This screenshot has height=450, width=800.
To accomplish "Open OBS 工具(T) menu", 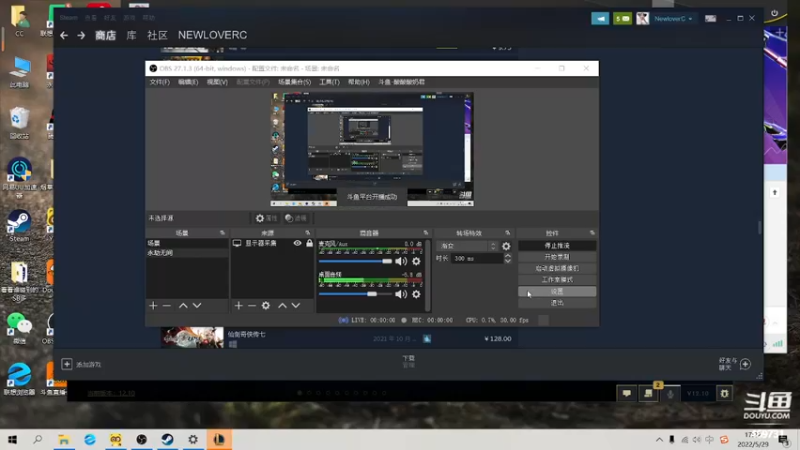I will (329, 82).
